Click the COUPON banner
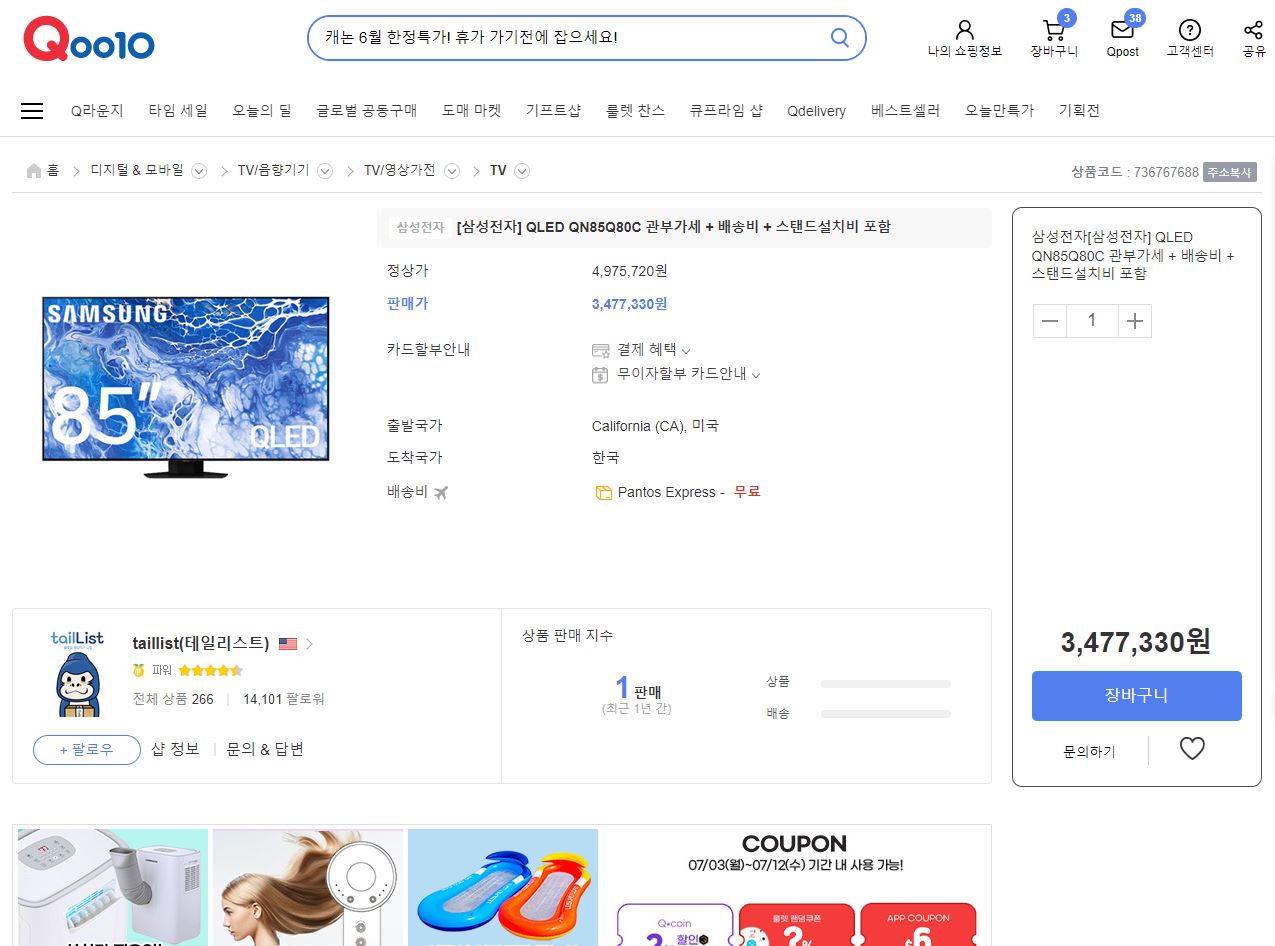 coord(795,887)
